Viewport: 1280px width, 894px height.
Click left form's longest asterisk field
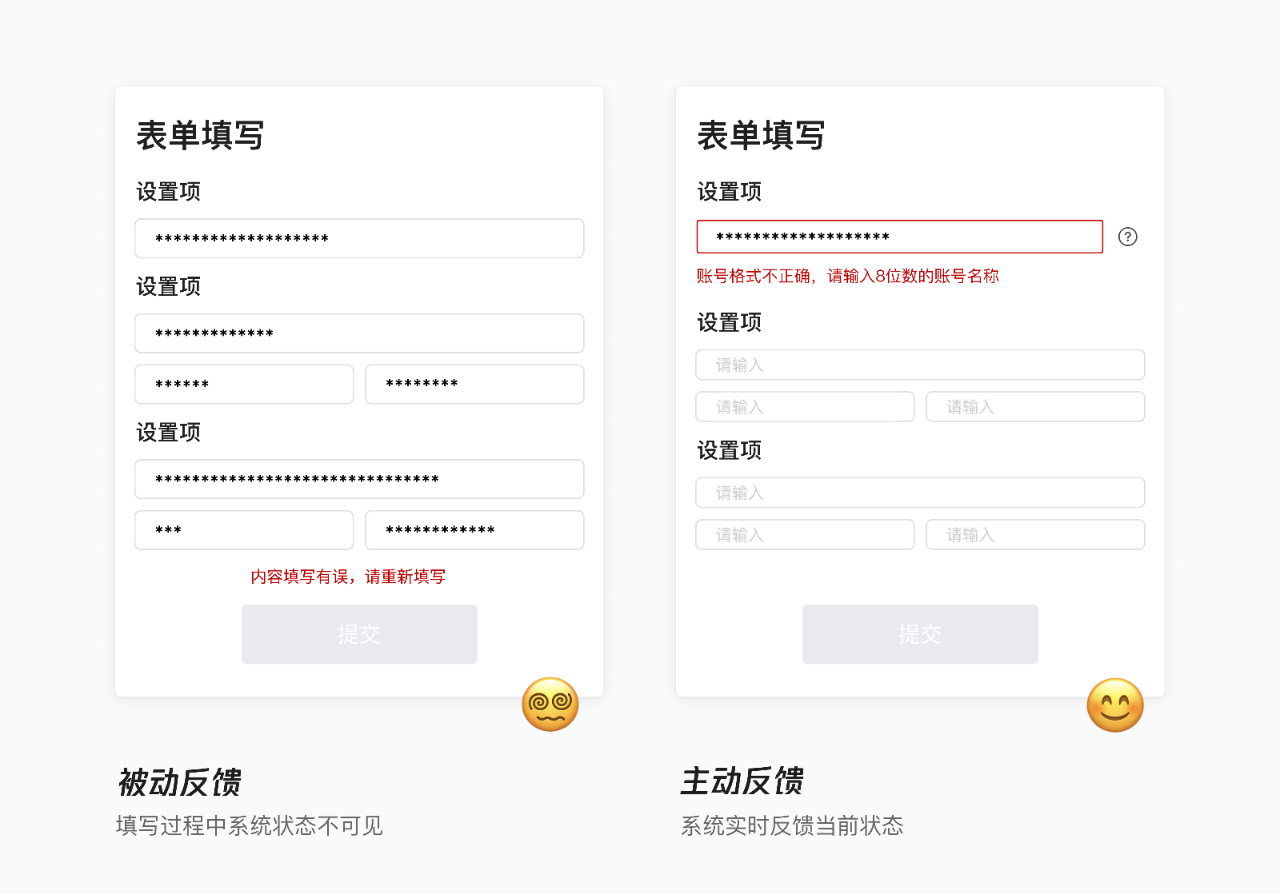click(x=359, y=479)
